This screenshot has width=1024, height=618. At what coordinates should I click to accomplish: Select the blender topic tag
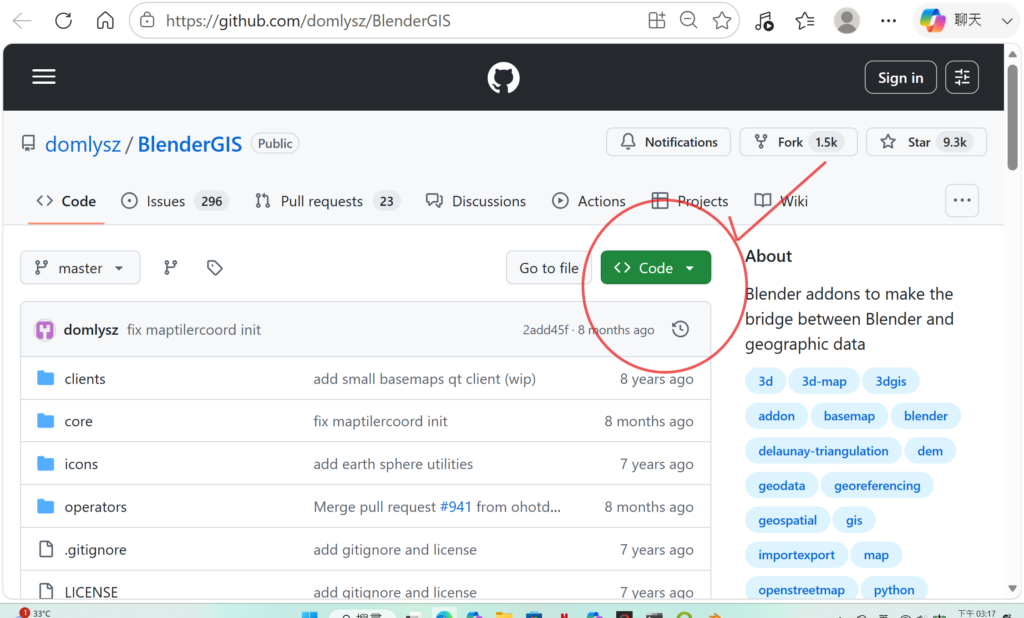coord(925,416)
